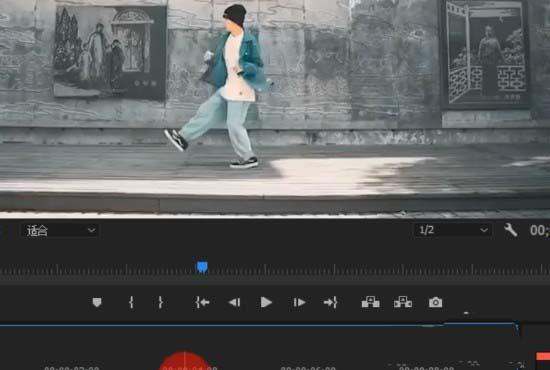Jump to In point button
The height and width of the screenshot is (370, 550).
(x=202, y=302)
